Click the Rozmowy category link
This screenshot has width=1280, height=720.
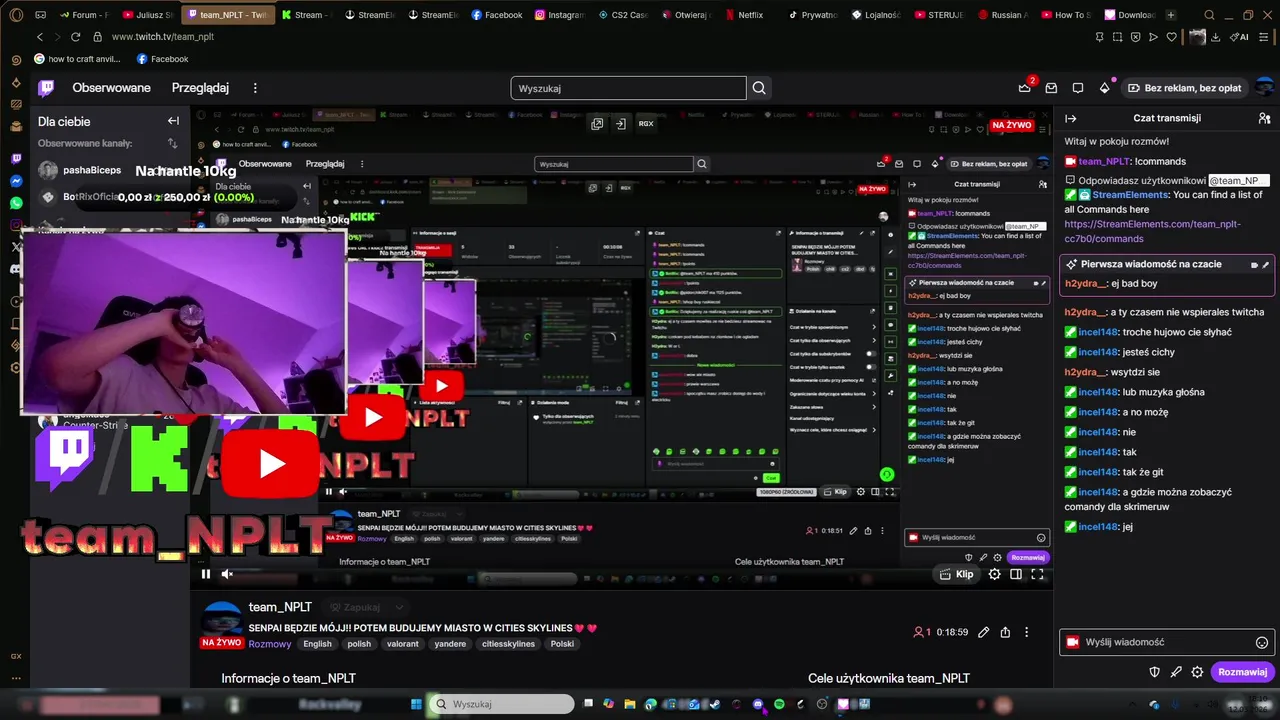click(x=270, y=644)
